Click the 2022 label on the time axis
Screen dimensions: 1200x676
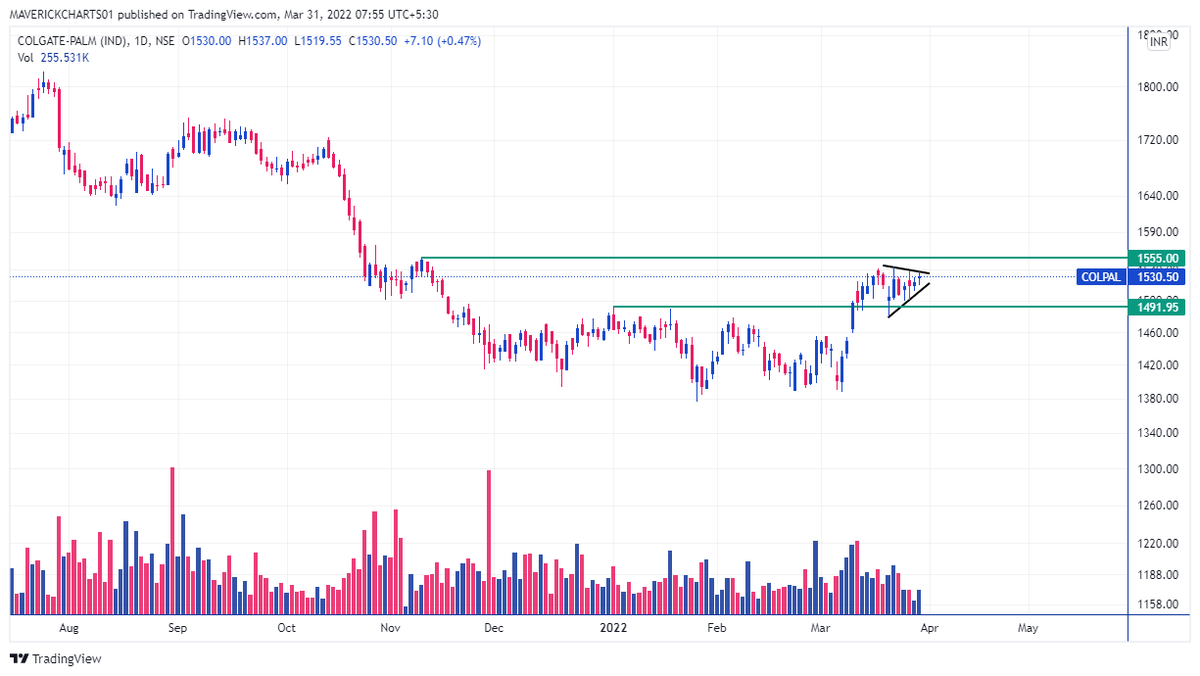pyautogui.click(x=612, y=629)
